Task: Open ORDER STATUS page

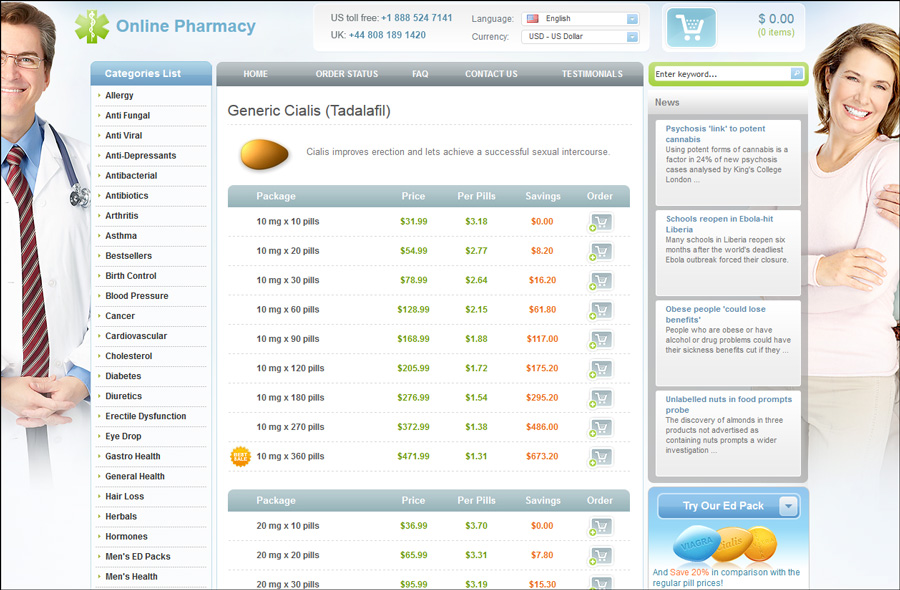Action: pyautogui.click(x=347, y=74)
